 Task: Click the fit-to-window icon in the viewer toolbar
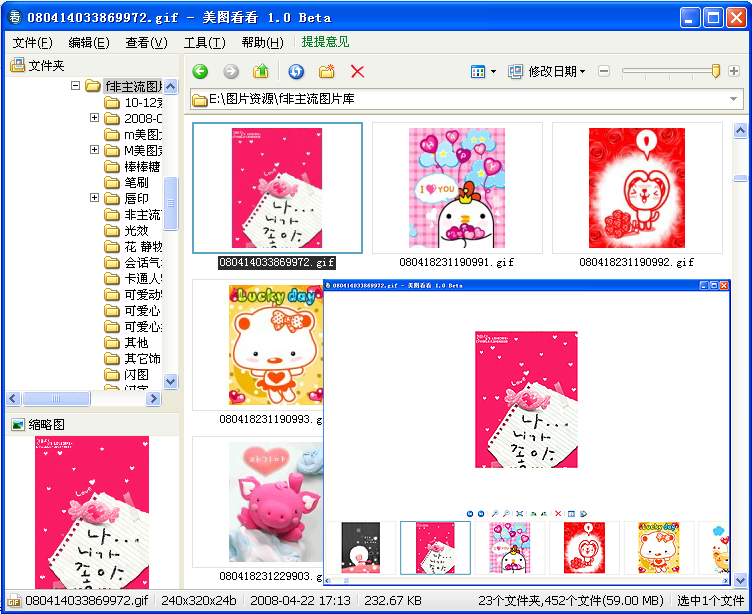tap(519, 514)
